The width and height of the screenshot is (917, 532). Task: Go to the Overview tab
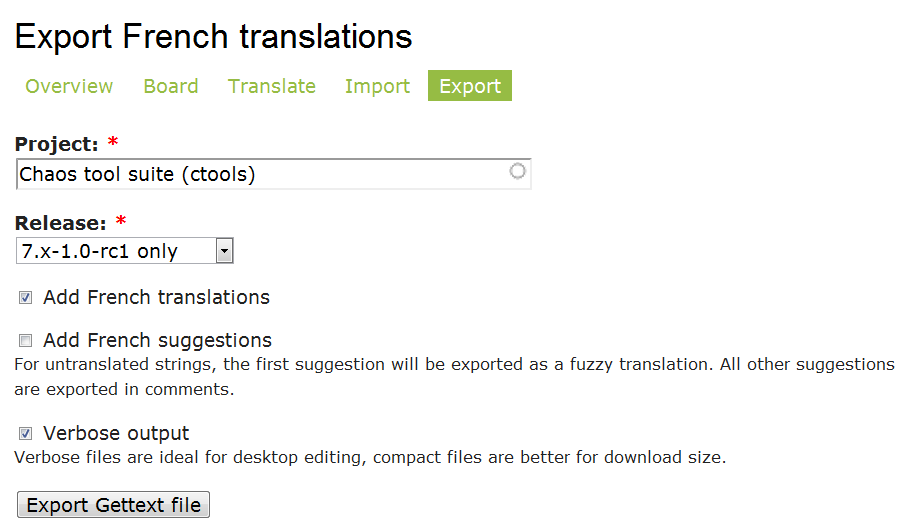(69, 86)
